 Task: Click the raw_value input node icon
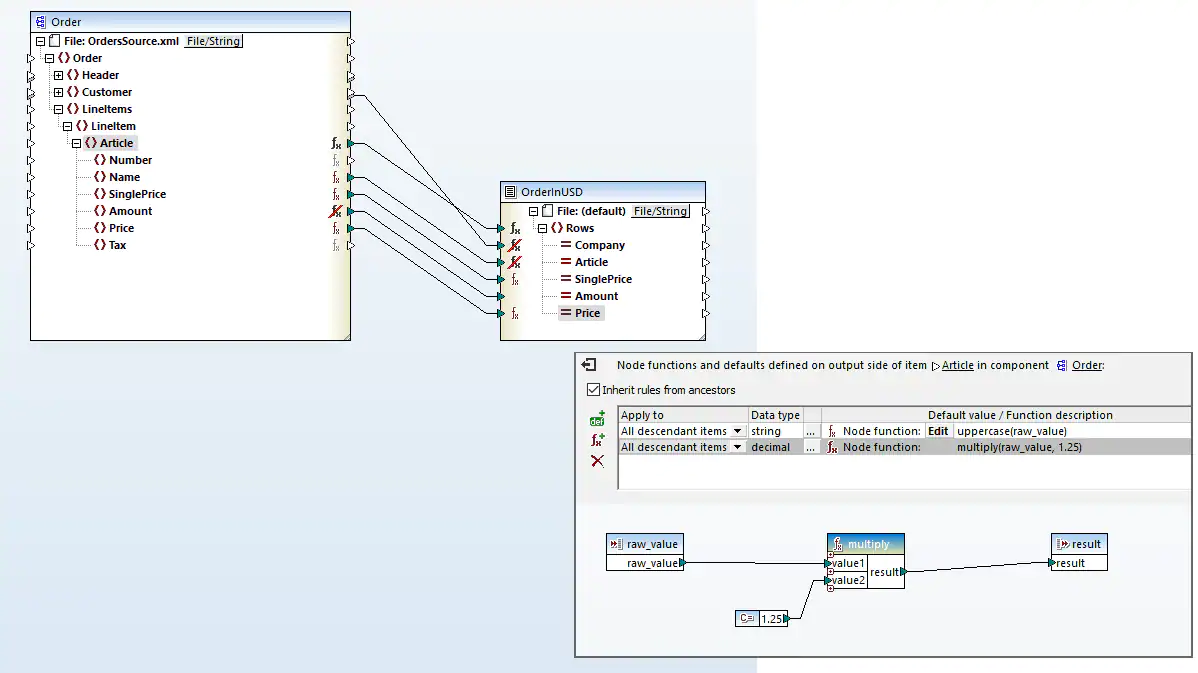pyautogui.click(x=616, y=543)
